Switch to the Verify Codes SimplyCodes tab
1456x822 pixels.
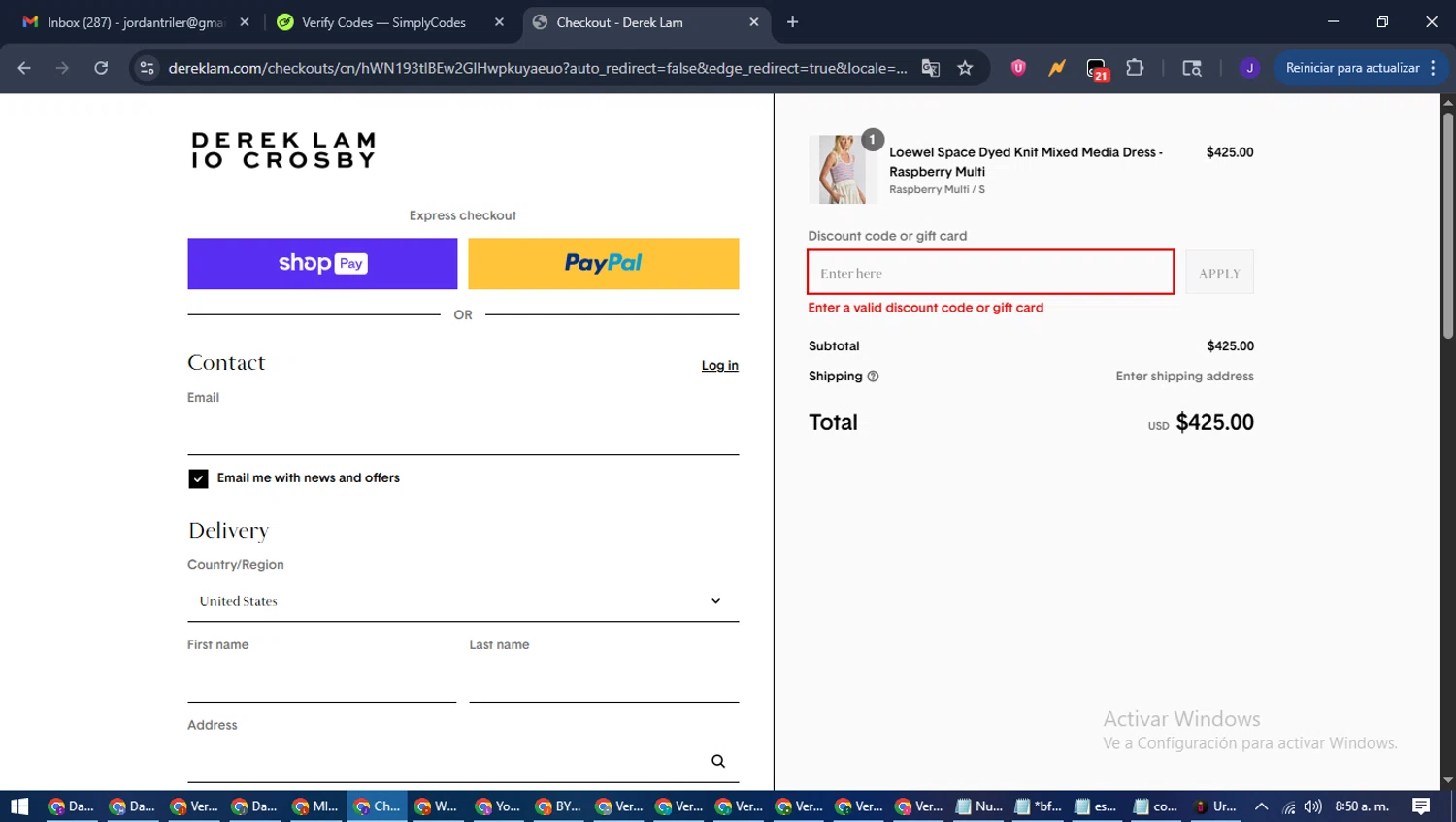click(x=390, y=22)
